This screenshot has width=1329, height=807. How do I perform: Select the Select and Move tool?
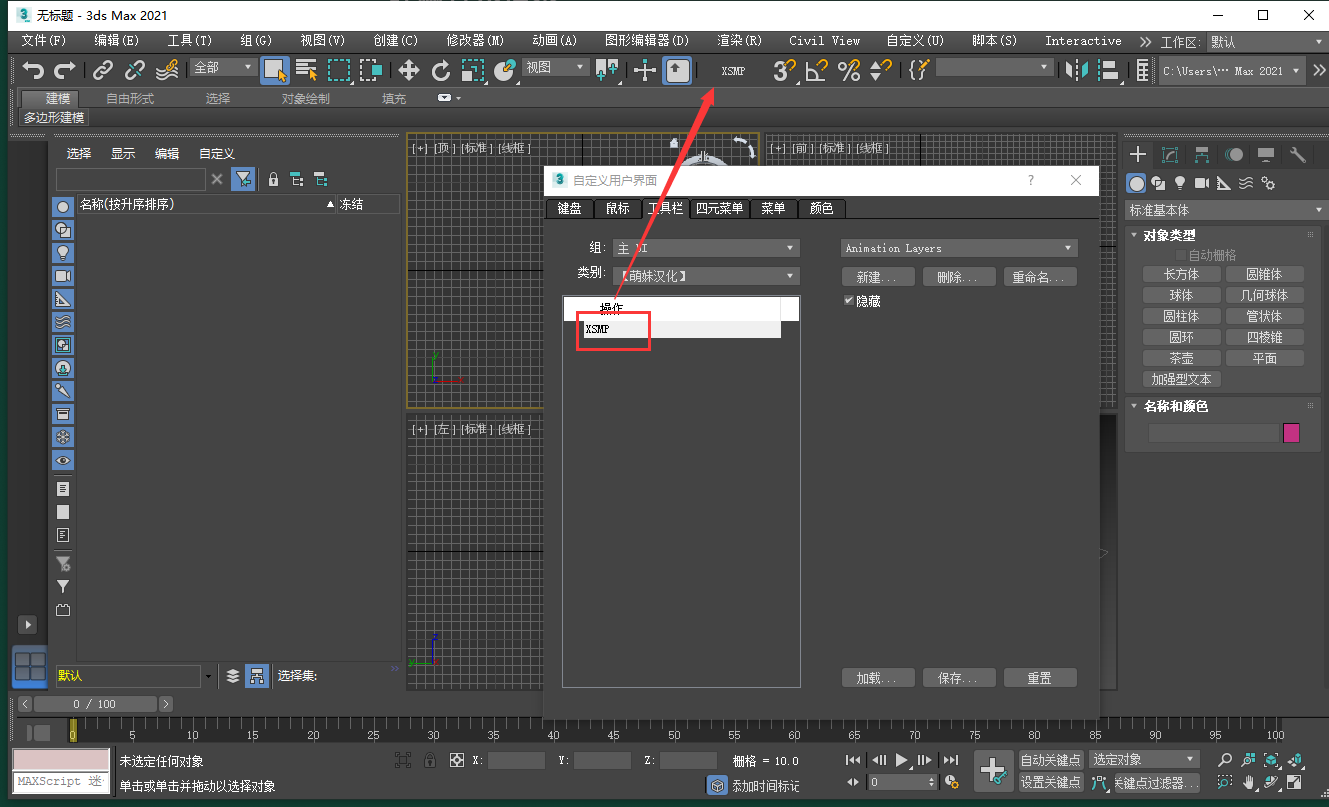(410, 70)
